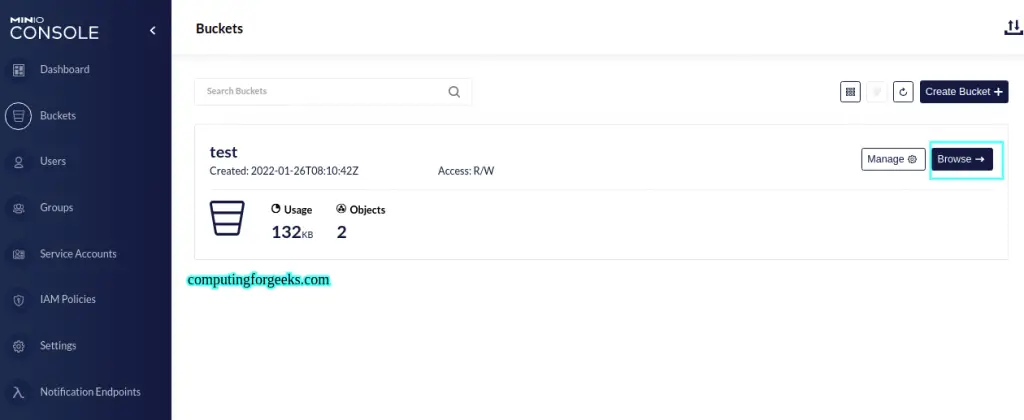
Task: Click the large bucket icon in test card
Action: click(227, 218)
